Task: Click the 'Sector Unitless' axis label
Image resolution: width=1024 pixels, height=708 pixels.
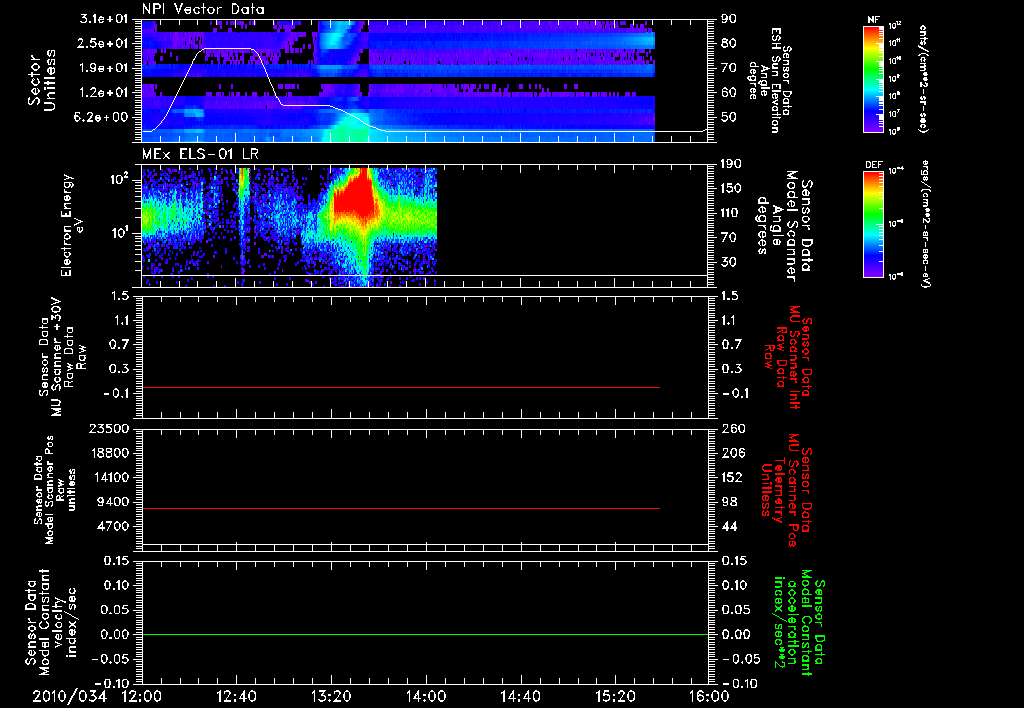Action: point(42,80)
